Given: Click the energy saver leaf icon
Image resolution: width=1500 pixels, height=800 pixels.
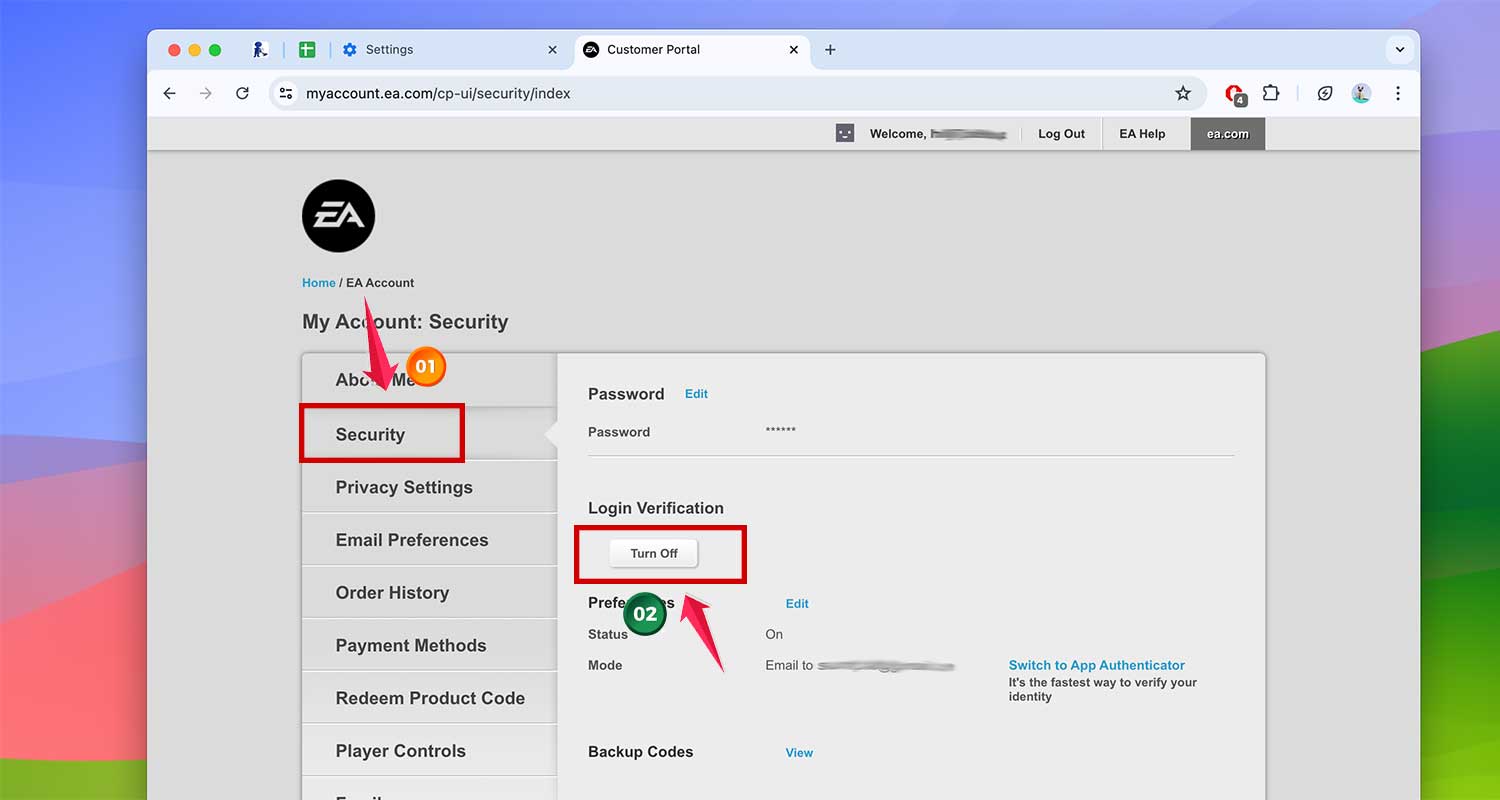Looking at the screenshot, I should coord(1324,93).
